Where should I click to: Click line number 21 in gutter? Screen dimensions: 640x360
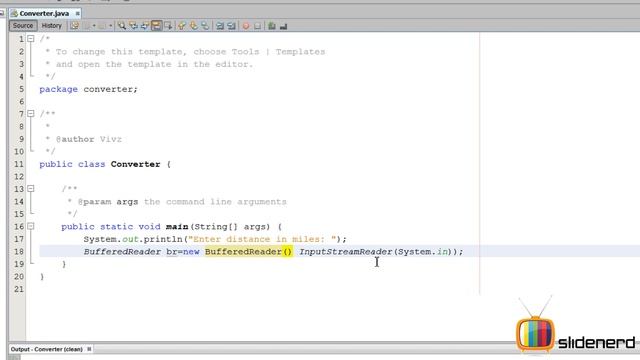pos(19,289)
